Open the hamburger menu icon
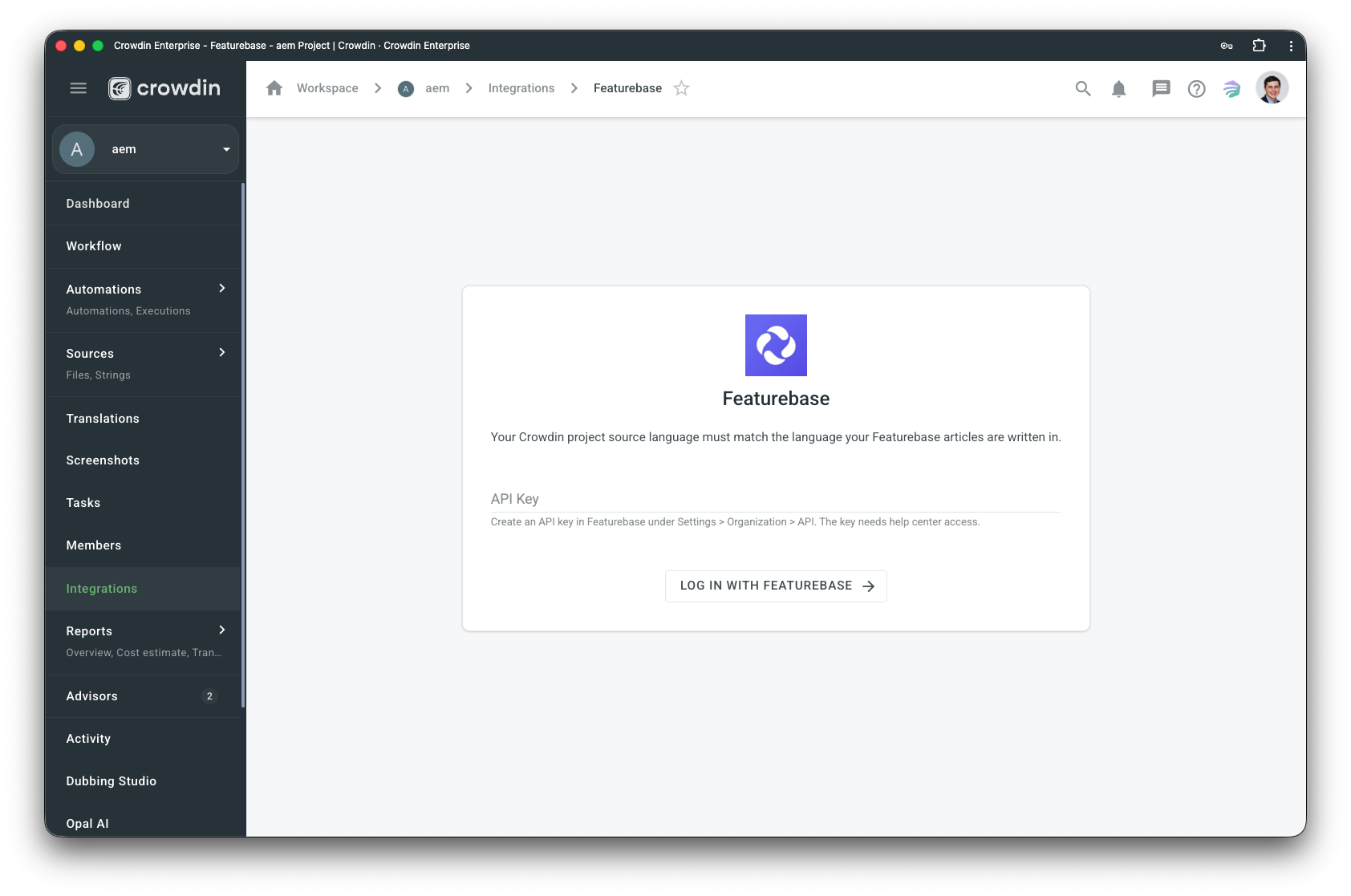Image resolution: width=1351 pixels, height=896 pixels. [78, 88]
